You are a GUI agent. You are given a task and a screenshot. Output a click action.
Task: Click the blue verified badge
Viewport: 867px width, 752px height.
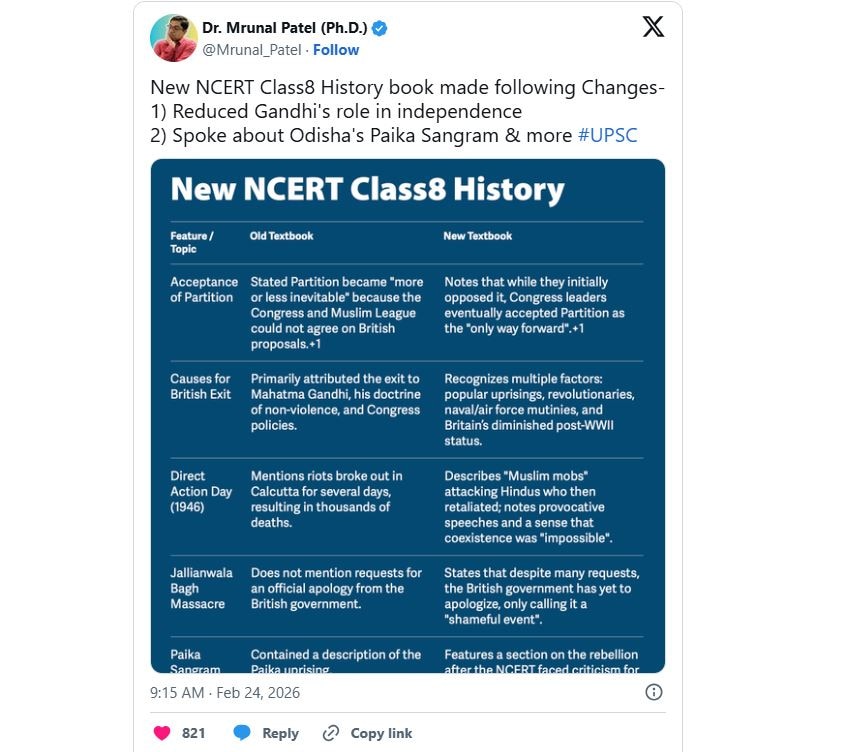(x=380, y=28)
